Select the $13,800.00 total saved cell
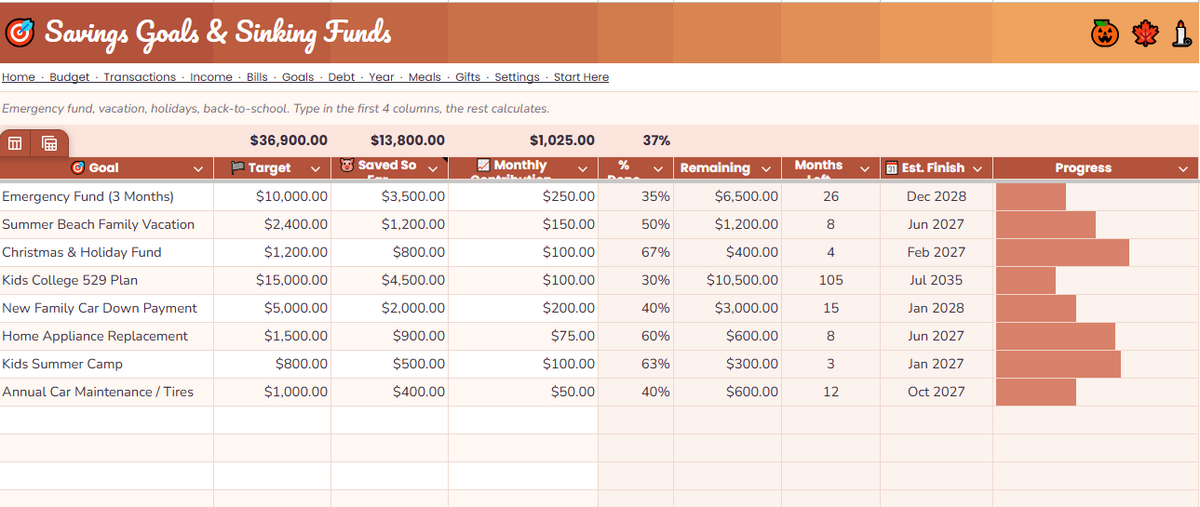 (x=390, y=141)
